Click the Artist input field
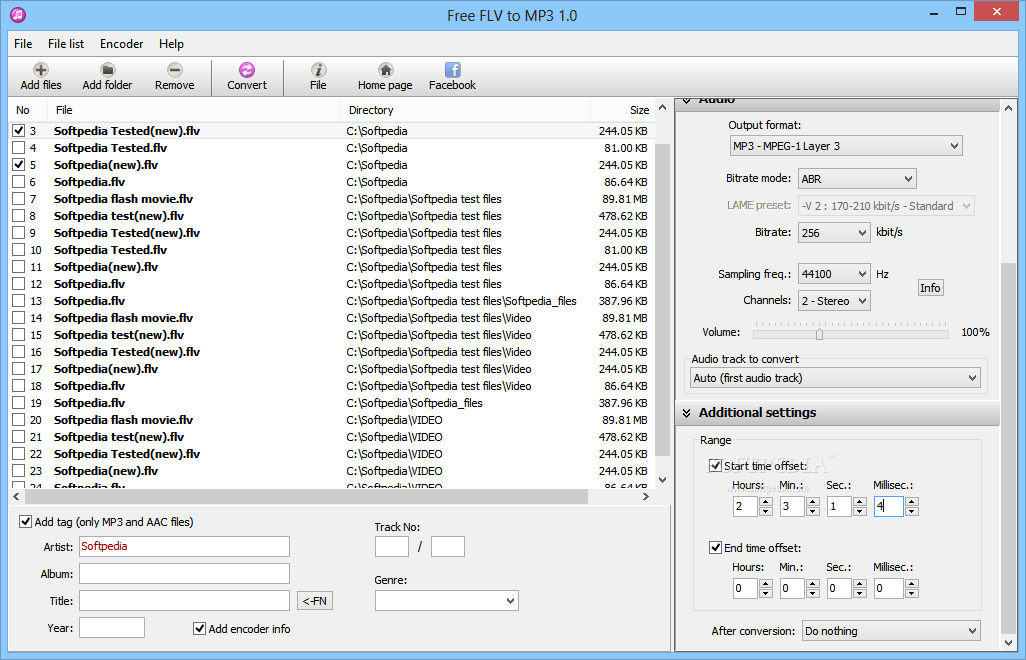Image resolution: width=1026 pixels, height=660 pixels. pos(185,546)
